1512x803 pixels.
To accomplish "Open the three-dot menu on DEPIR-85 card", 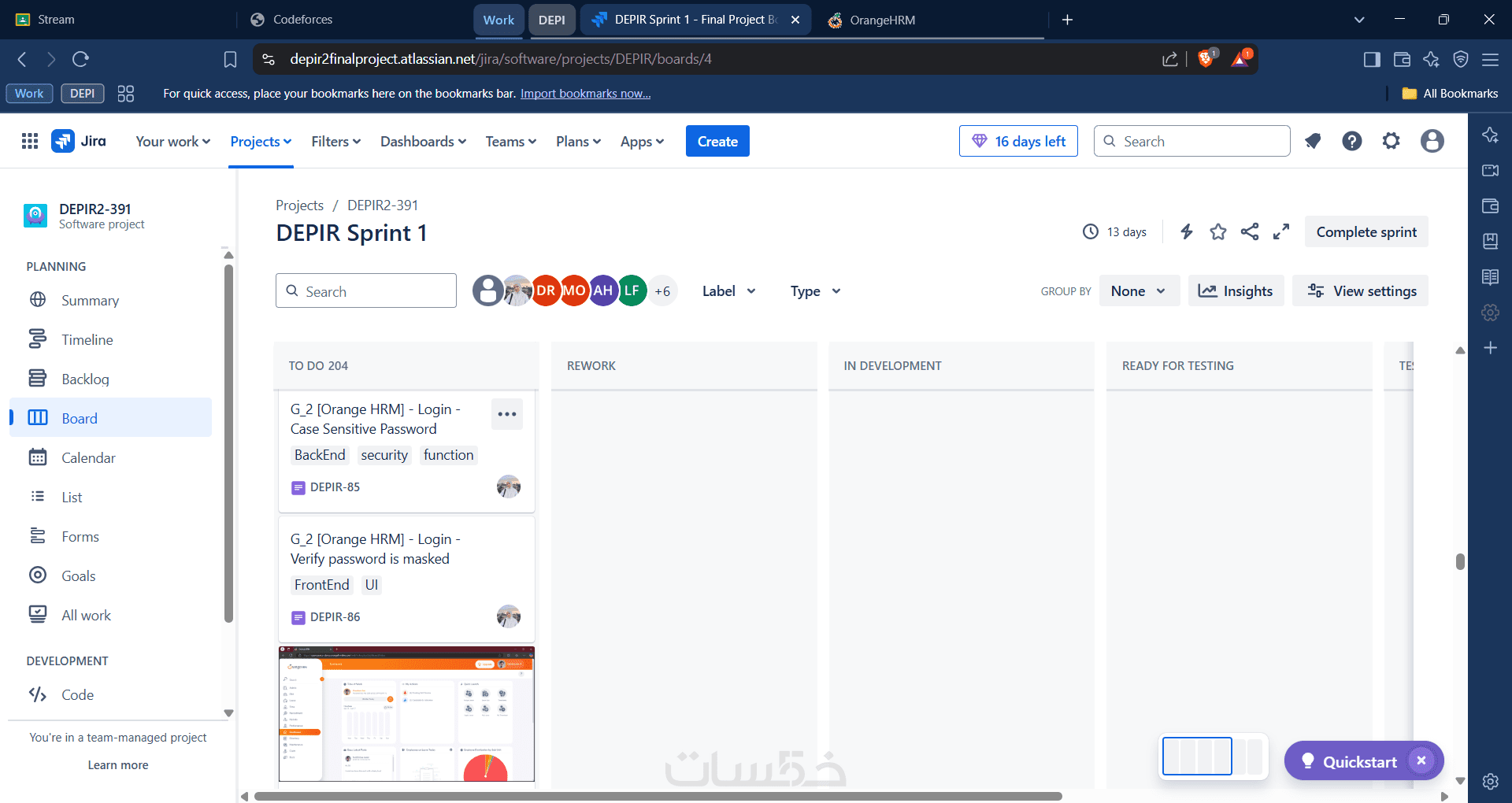I will 507,414.
